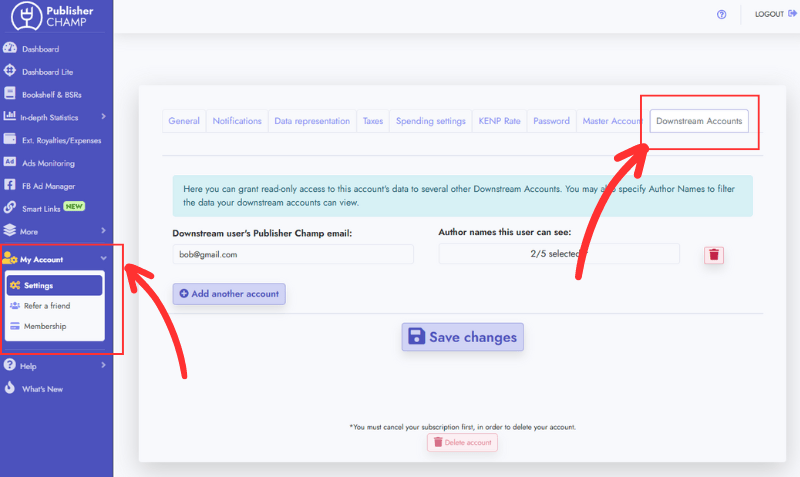Click Ext. Royalties/Expenses wallet icon
Viewport: 800px width, 477px height.
click(x=10, y=139)
